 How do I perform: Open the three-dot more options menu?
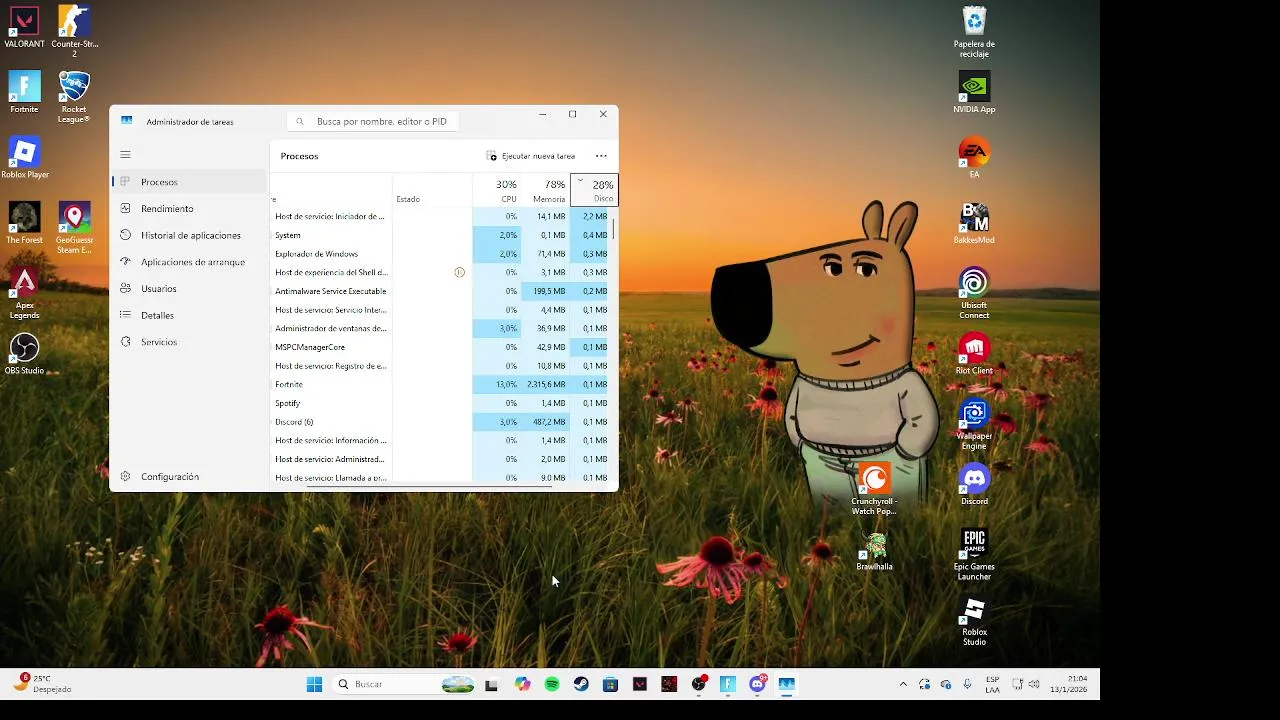(x=601, y=156)
